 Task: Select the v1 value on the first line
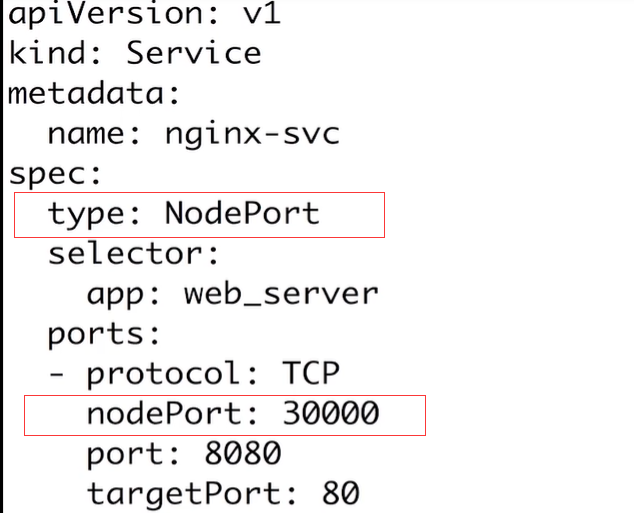261,14
